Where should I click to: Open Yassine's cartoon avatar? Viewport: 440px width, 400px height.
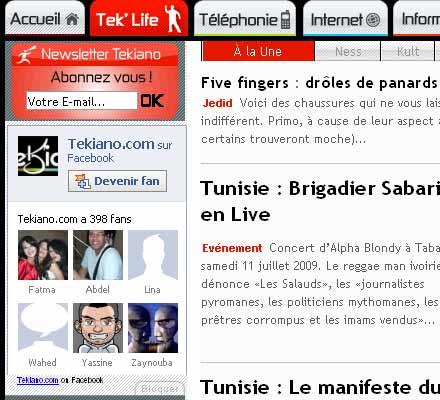pyautogui.click(x=98, y=328)
